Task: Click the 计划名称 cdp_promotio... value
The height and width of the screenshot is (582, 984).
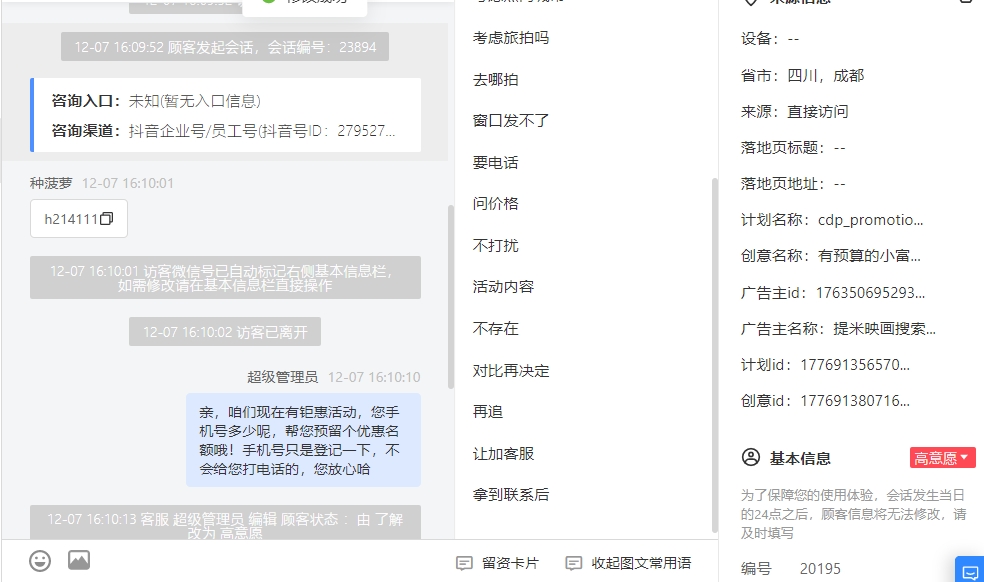Action: (870, 220)
